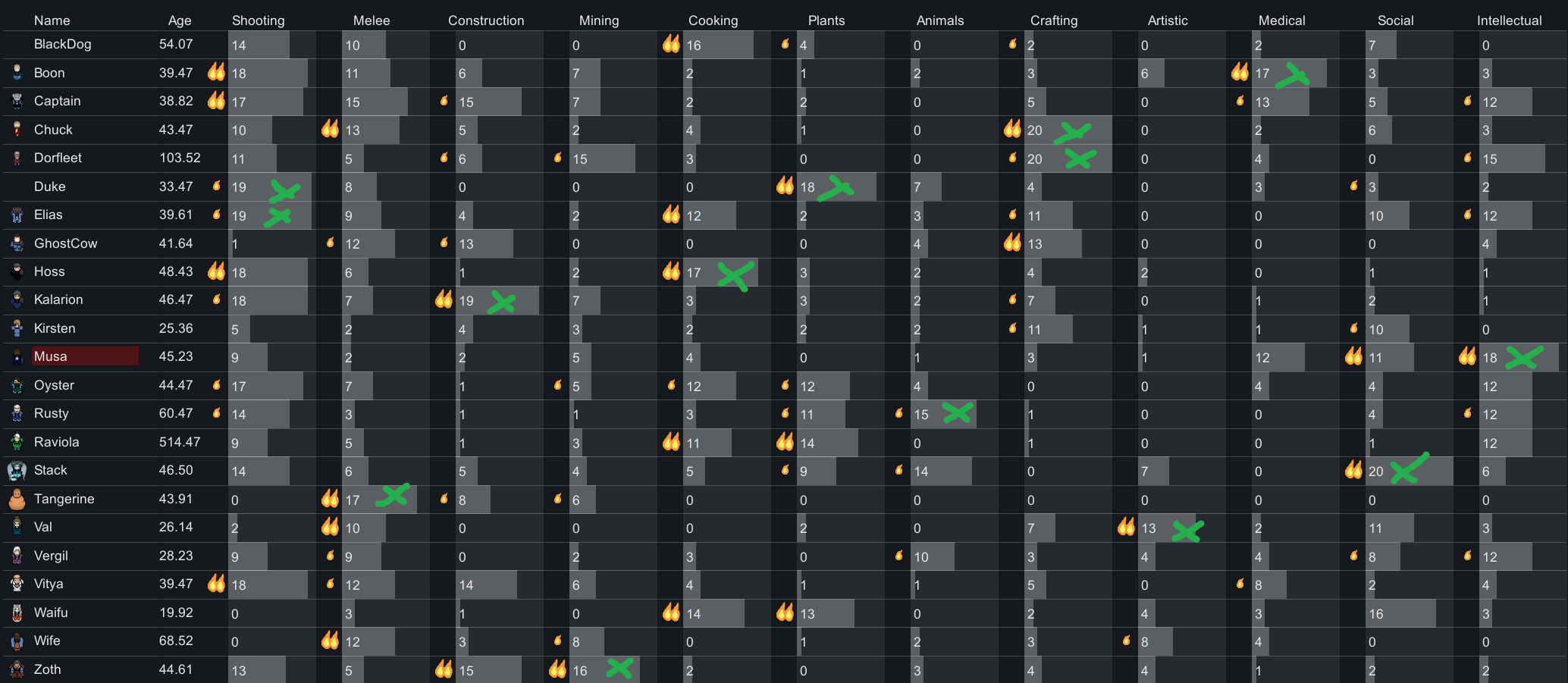Click Dorfleet's age 103.52
Image resolution: width=1568 pixels, height=683 pixels.
(x=180, y=158)
